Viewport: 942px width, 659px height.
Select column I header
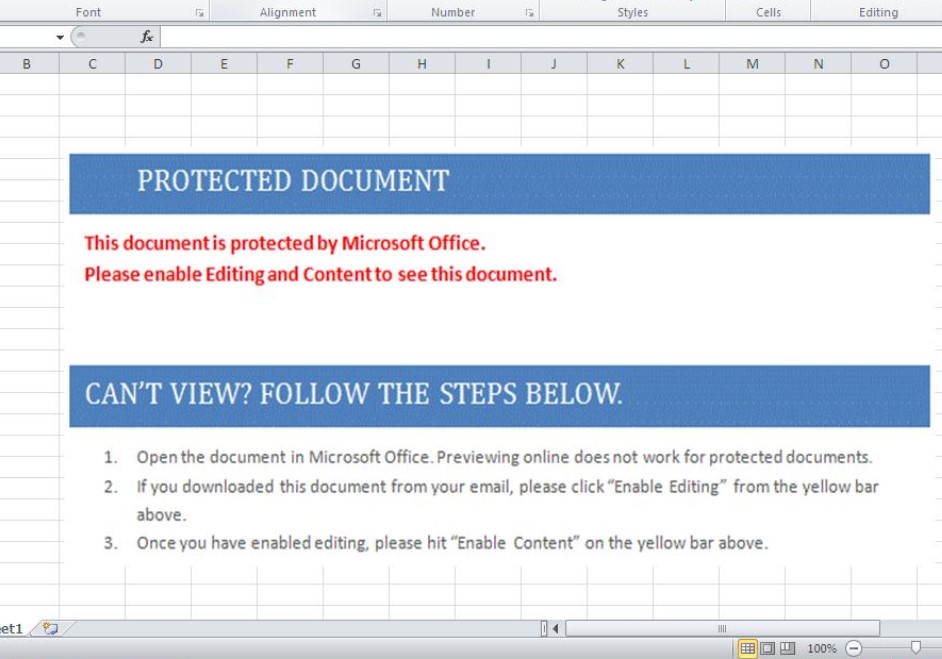(x=488, y=64)
